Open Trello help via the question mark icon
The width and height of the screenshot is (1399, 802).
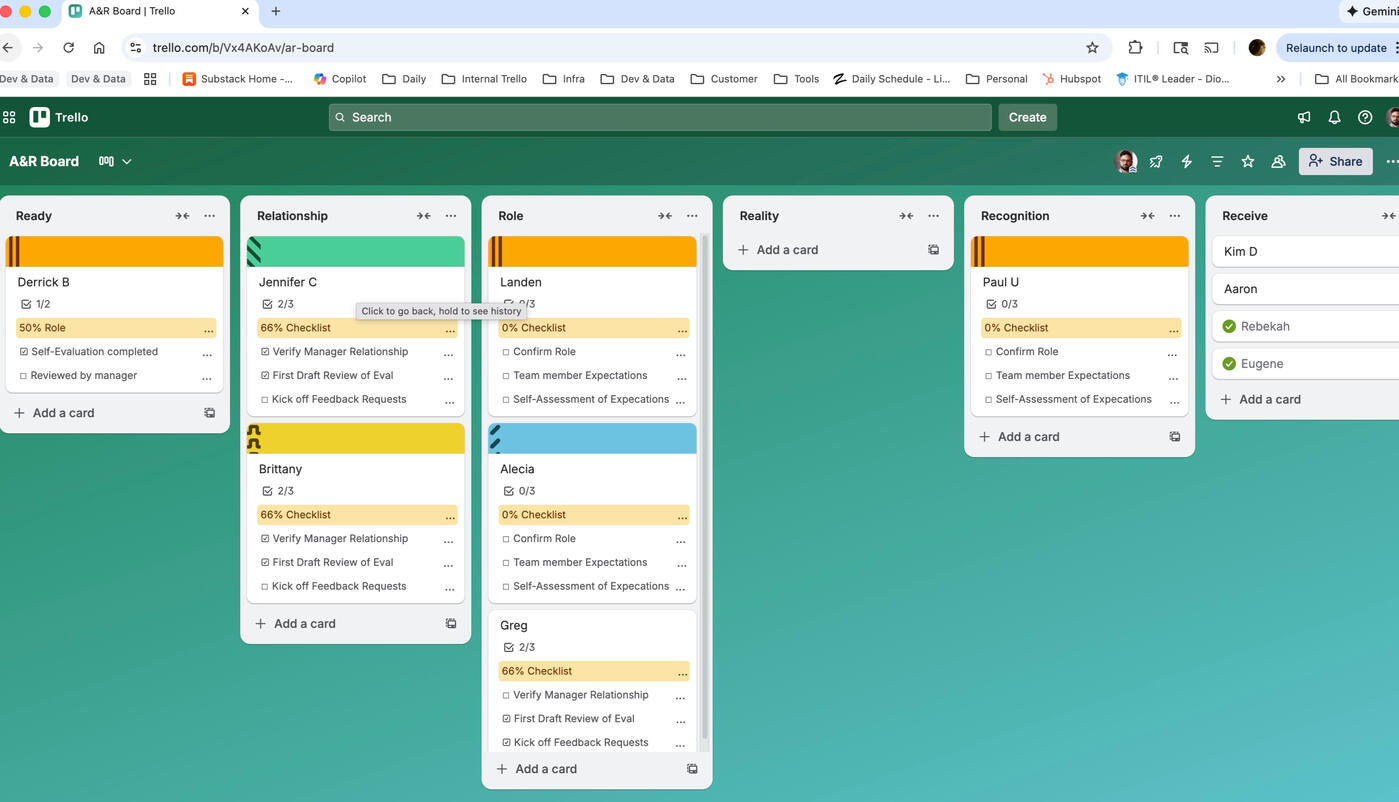coord(1364,117)
